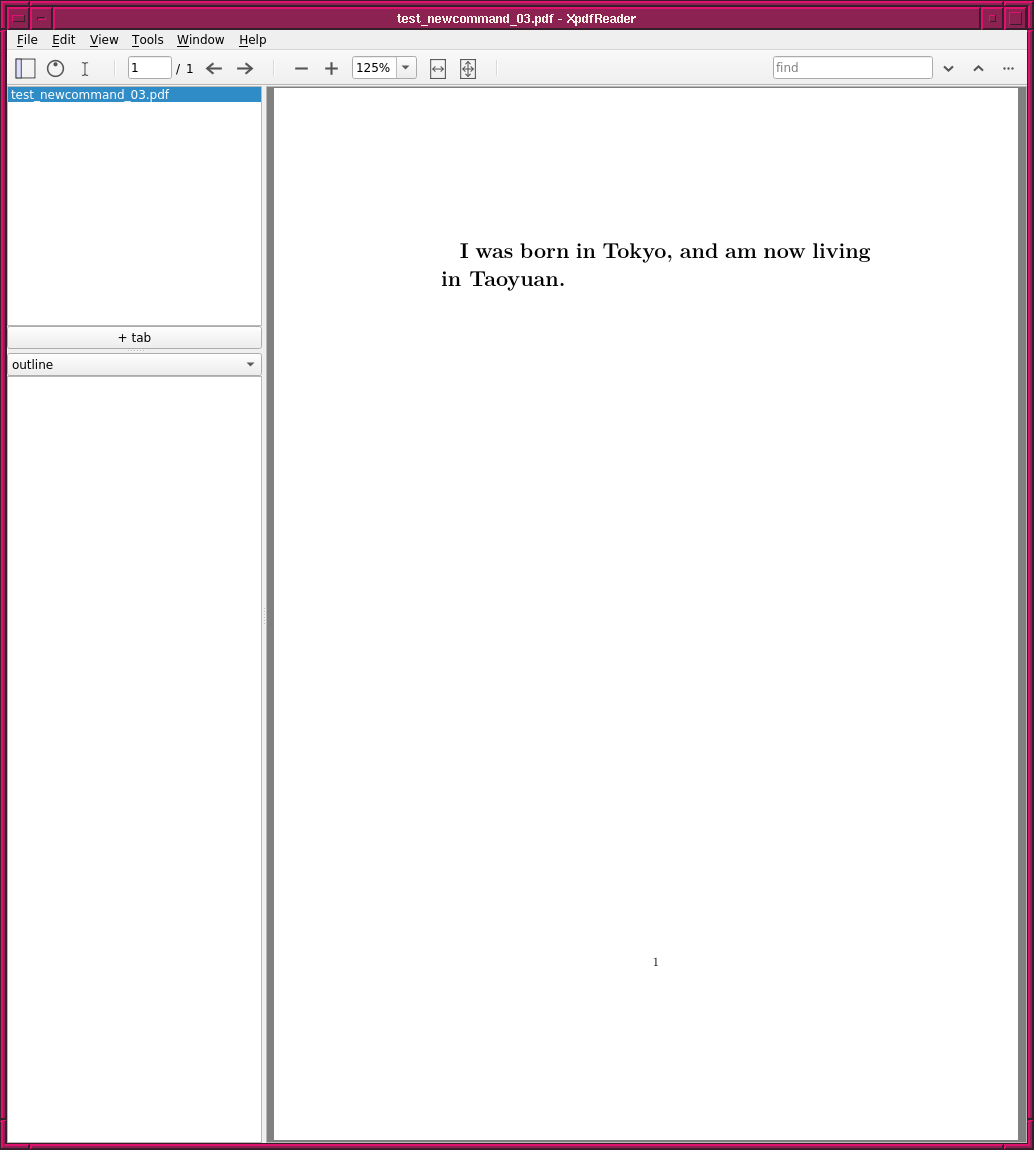Go to the next page arrow
This screenshot has width=1034, height=1150.
(x=245, y=68)
